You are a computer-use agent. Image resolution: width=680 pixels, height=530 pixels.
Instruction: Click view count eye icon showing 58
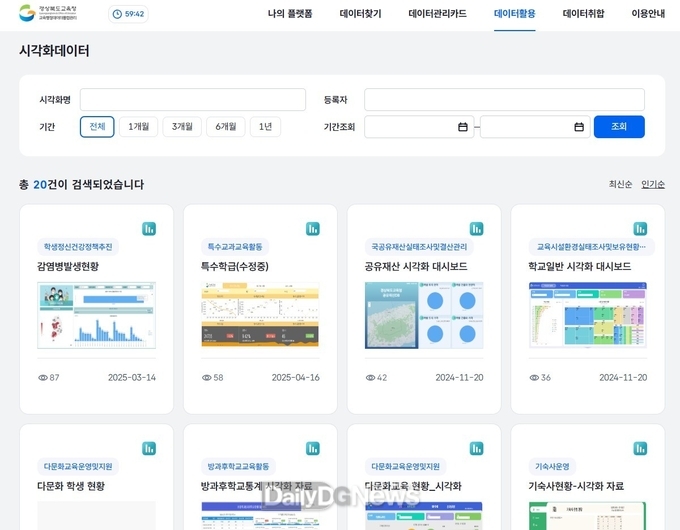(206, 378)
